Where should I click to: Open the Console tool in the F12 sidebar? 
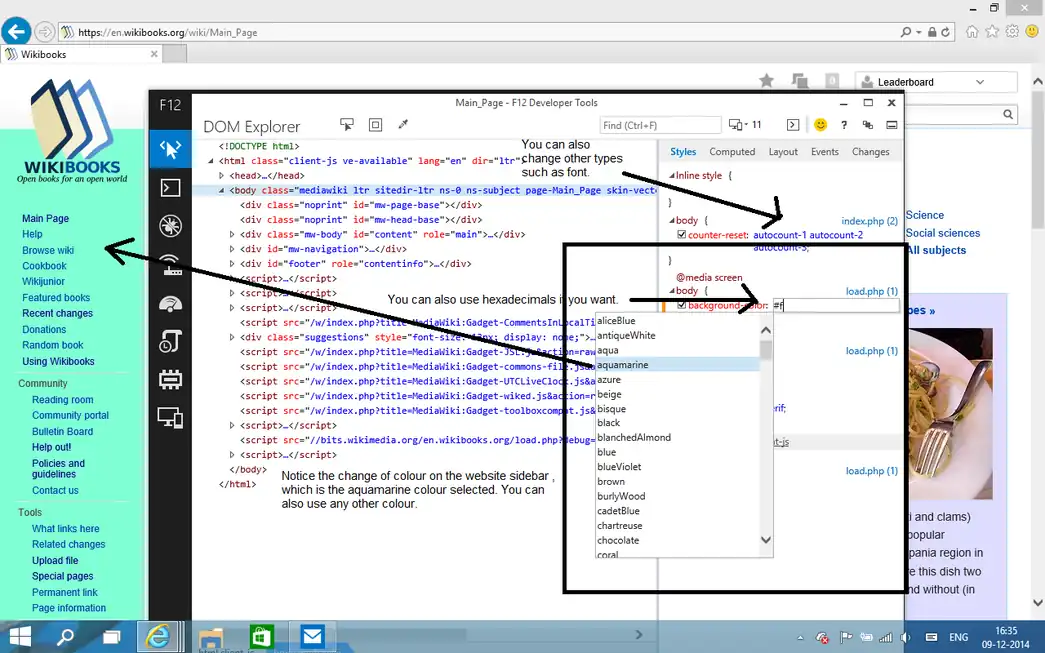pos(170,187)
